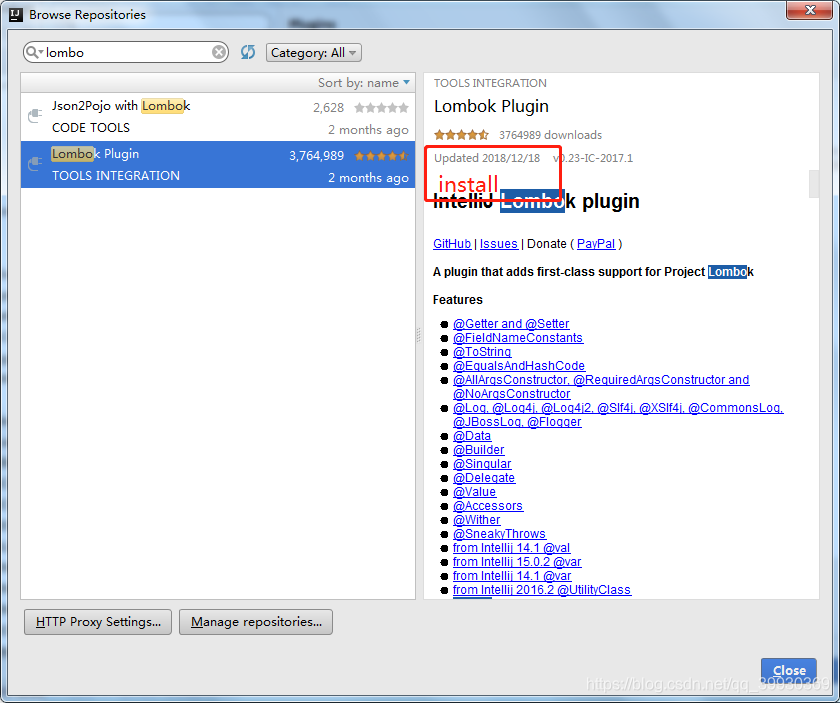Screen dimensions: 840x703
Task: Click the refresh repositories icon
Action: [248, 52]
